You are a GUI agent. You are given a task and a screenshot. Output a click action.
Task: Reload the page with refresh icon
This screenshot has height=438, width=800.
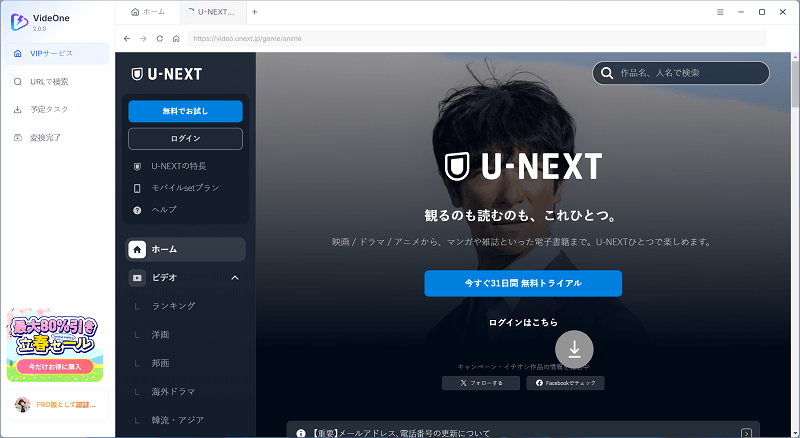pos(160,38)
